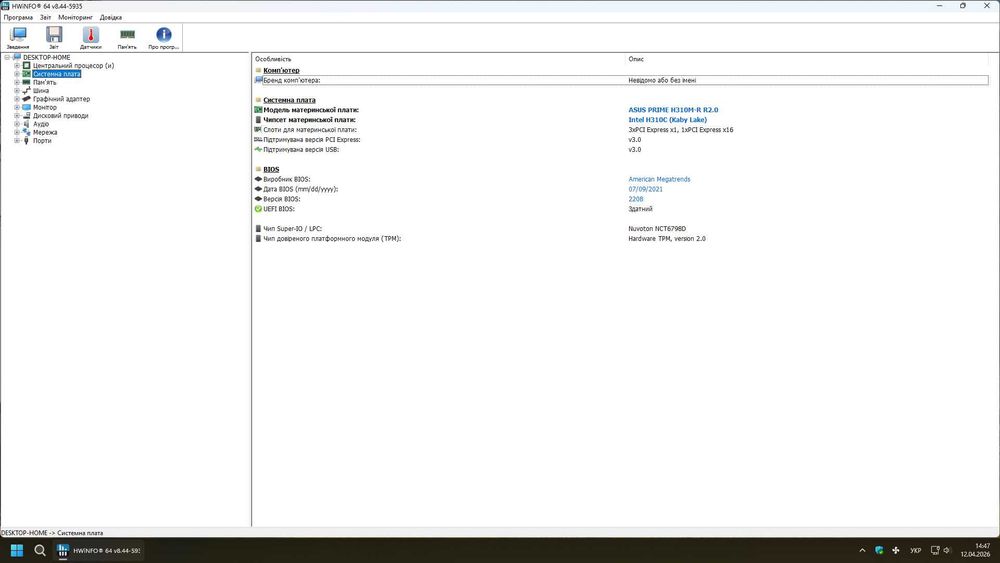
Task: Show hidden tray icons chevron
Action: (862, 550)
